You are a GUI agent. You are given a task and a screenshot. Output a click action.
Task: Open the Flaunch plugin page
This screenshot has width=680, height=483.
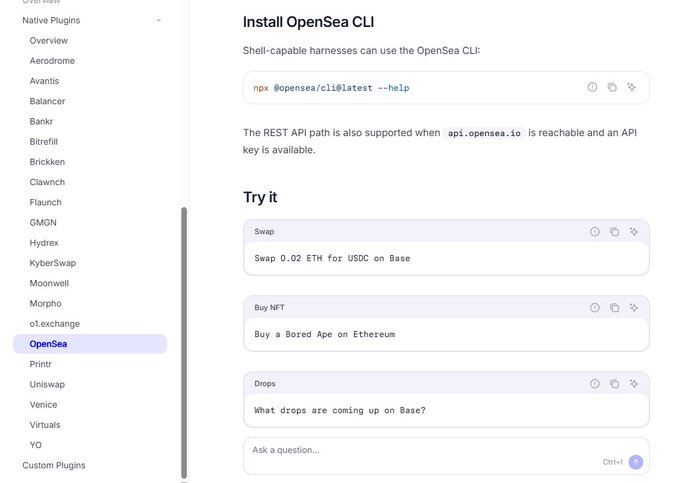pyautogui.click(x=46, y=202)
